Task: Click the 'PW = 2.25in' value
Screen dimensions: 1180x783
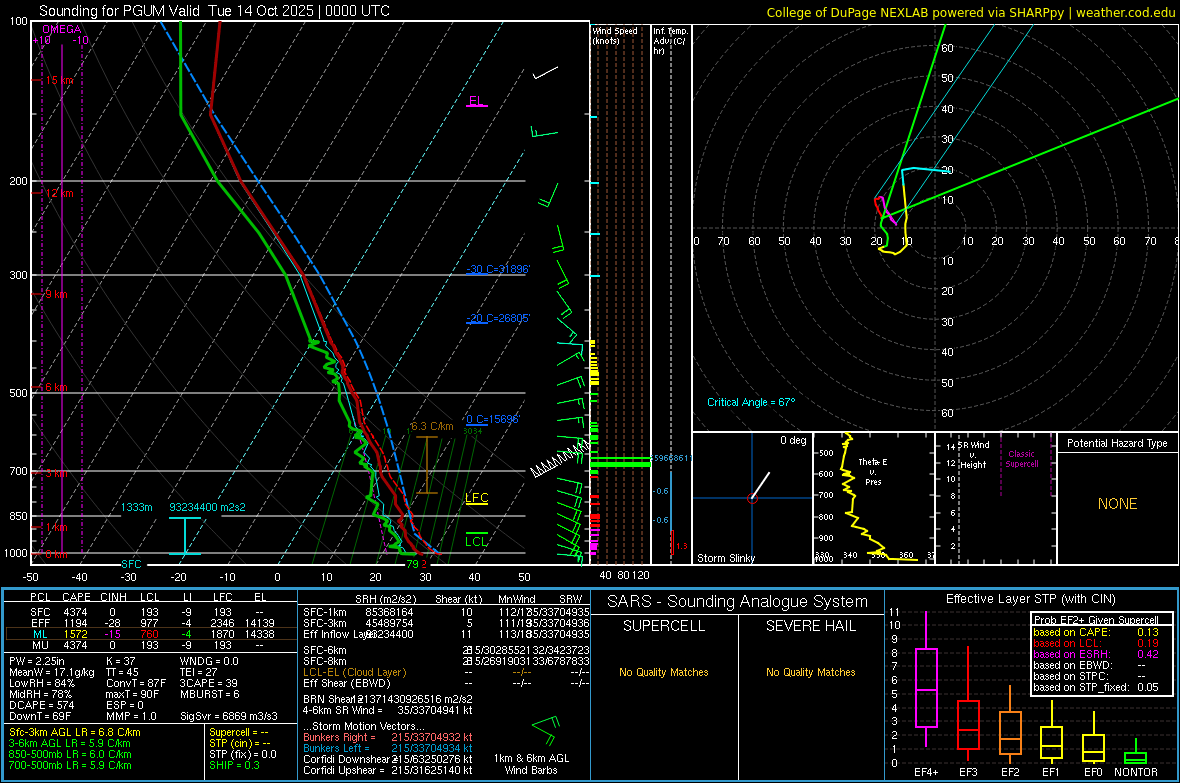Action: coord(38,661)
